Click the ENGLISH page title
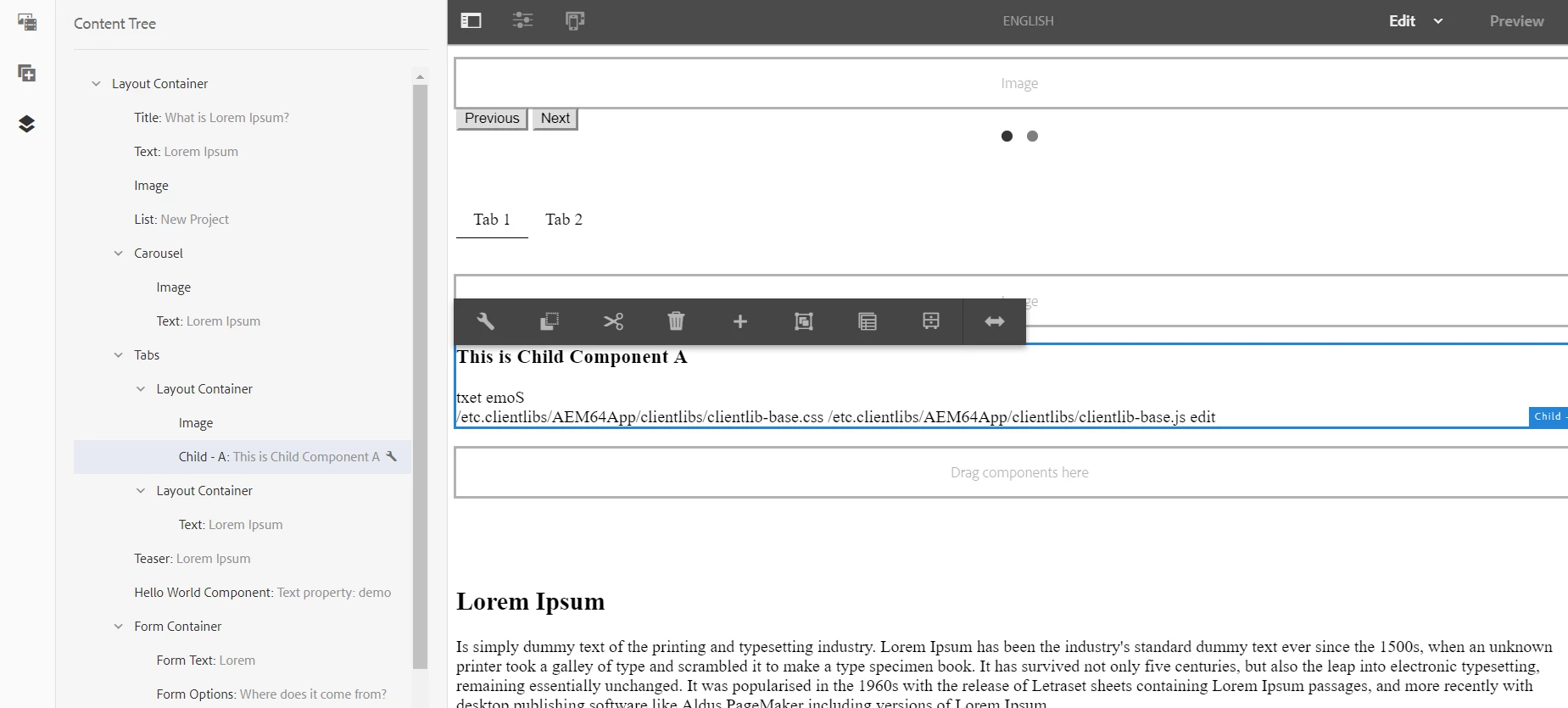The image size is (1568, 708). click(1028, 21)
